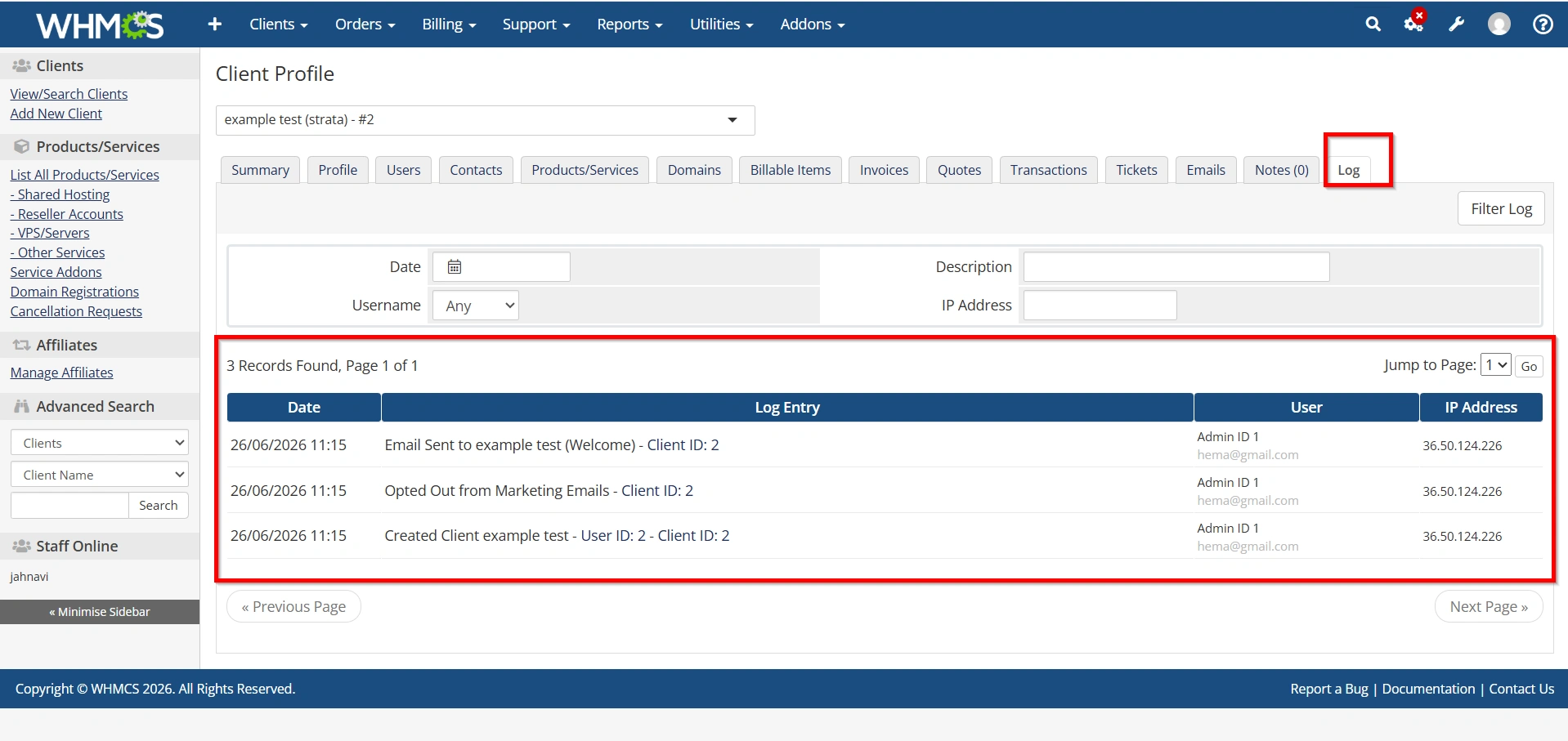Focus the Date input field

click(x=500, y=267)
